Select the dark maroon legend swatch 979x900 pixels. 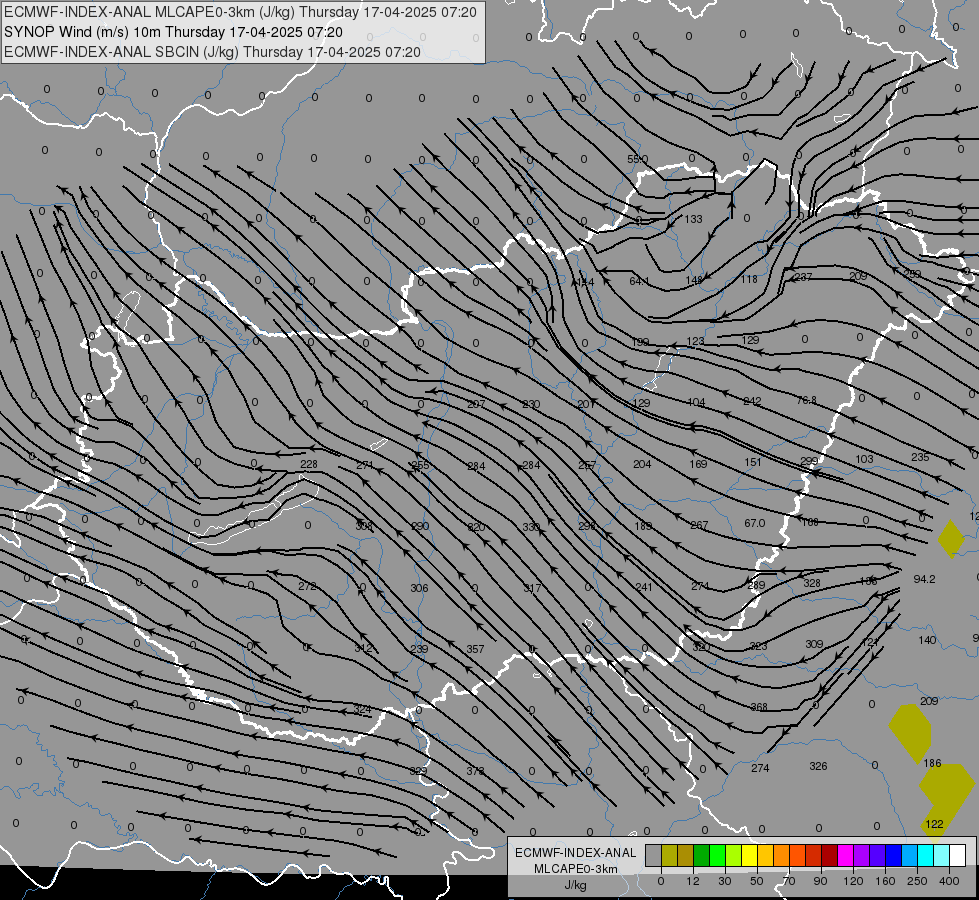tap(829, 855)
